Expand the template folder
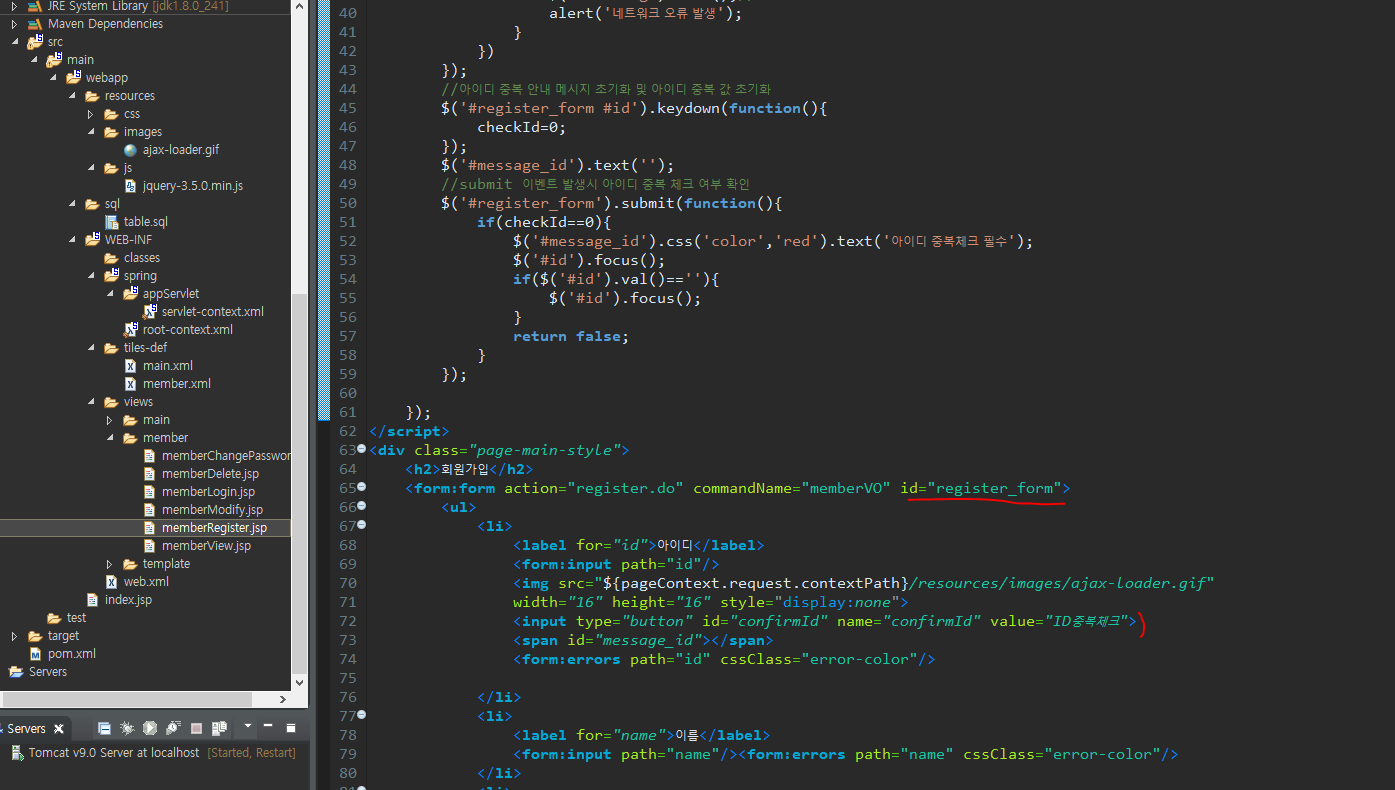 coord(109,564)
